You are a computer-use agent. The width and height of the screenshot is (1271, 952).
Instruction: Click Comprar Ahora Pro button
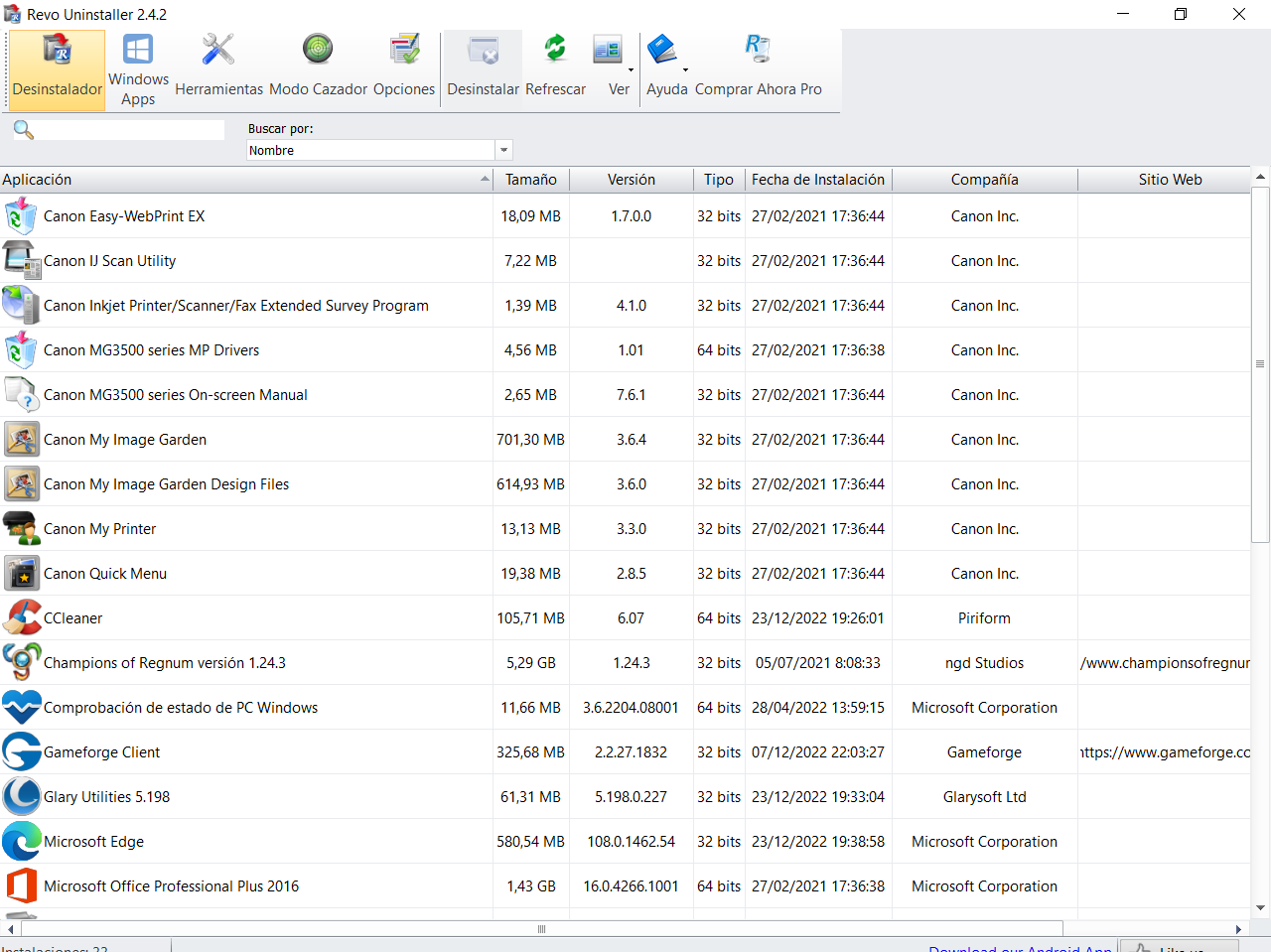(x=759, y=68)
